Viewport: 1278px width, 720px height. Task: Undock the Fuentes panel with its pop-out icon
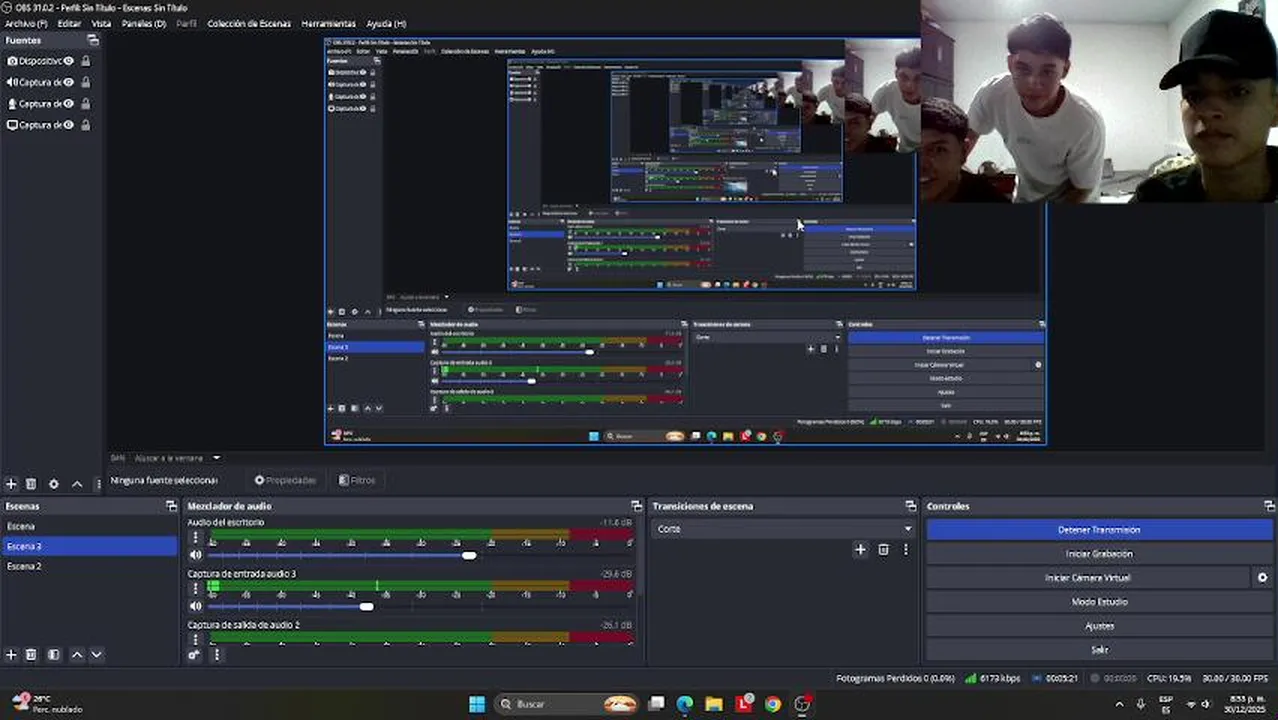click(x=93, y=40)
